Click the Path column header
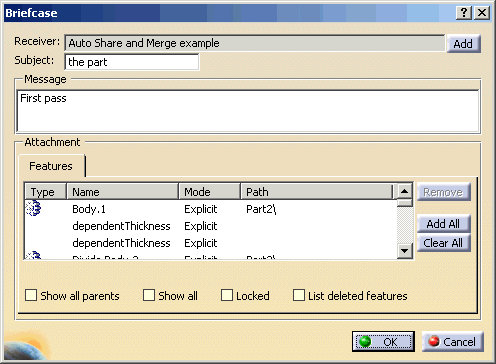This screenshot has width=496, height=364. click(x=317, y=192)
